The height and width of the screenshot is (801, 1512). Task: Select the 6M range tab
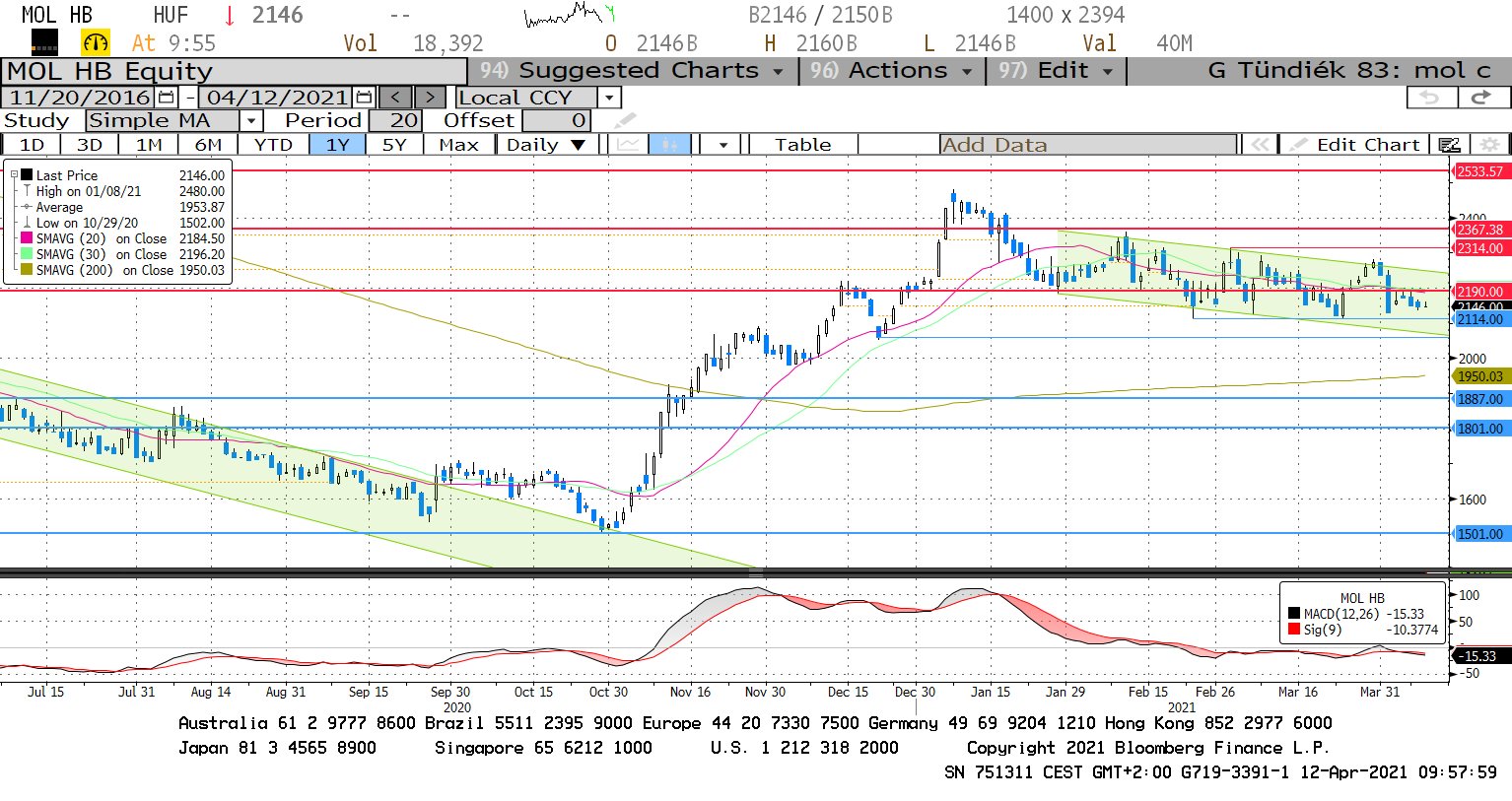208,145
